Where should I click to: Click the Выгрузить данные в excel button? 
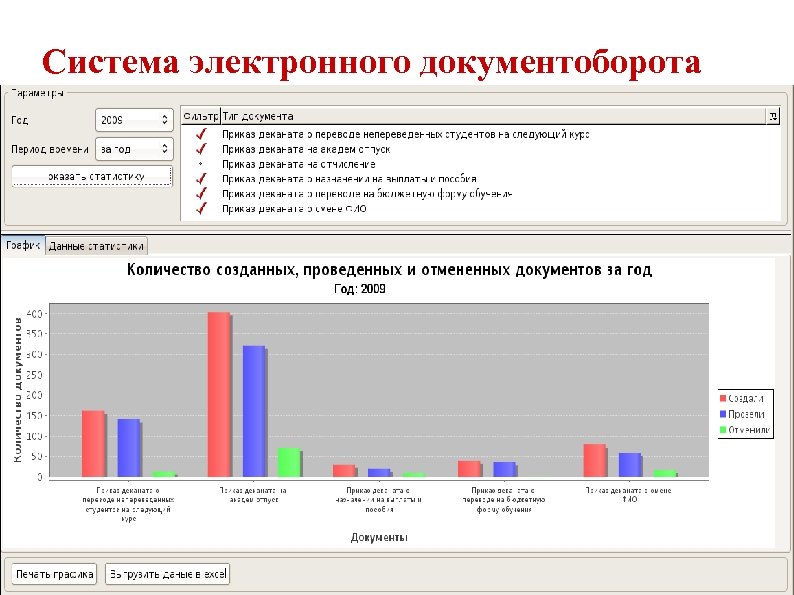[x=168, y=574]
